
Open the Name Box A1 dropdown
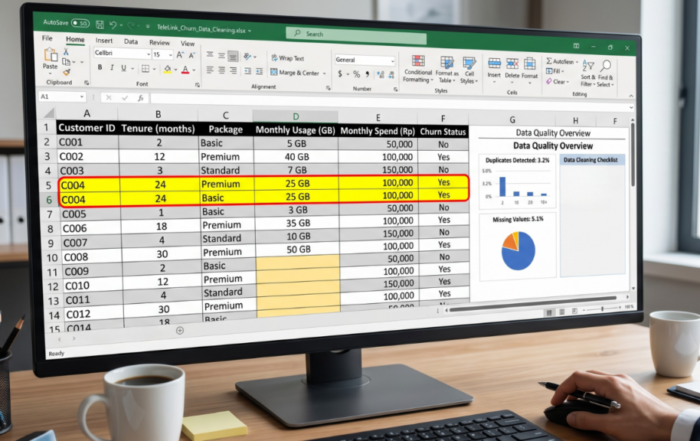[82, 96]
